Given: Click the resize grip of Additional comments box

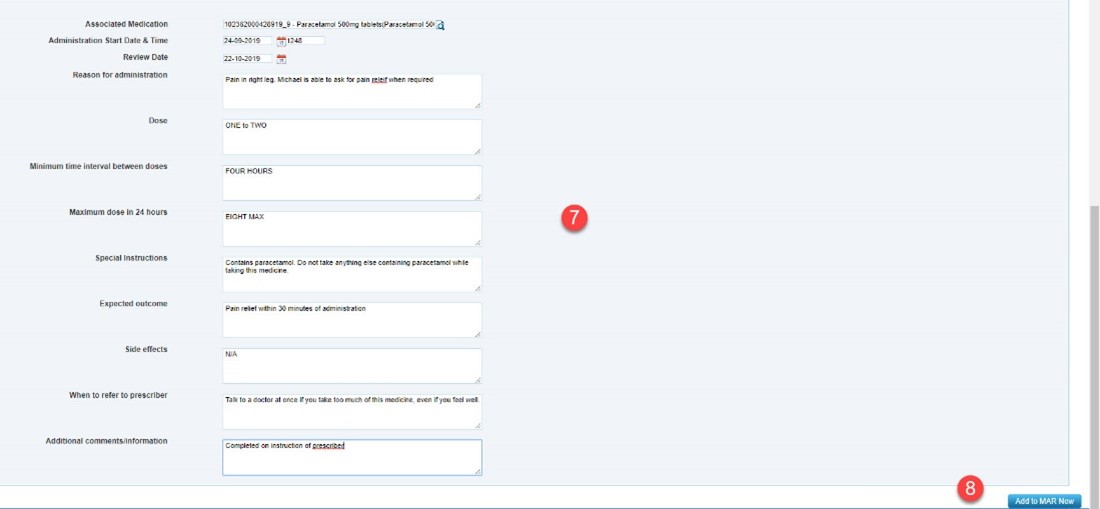Looking at the screenshot, I should (477, 471).
